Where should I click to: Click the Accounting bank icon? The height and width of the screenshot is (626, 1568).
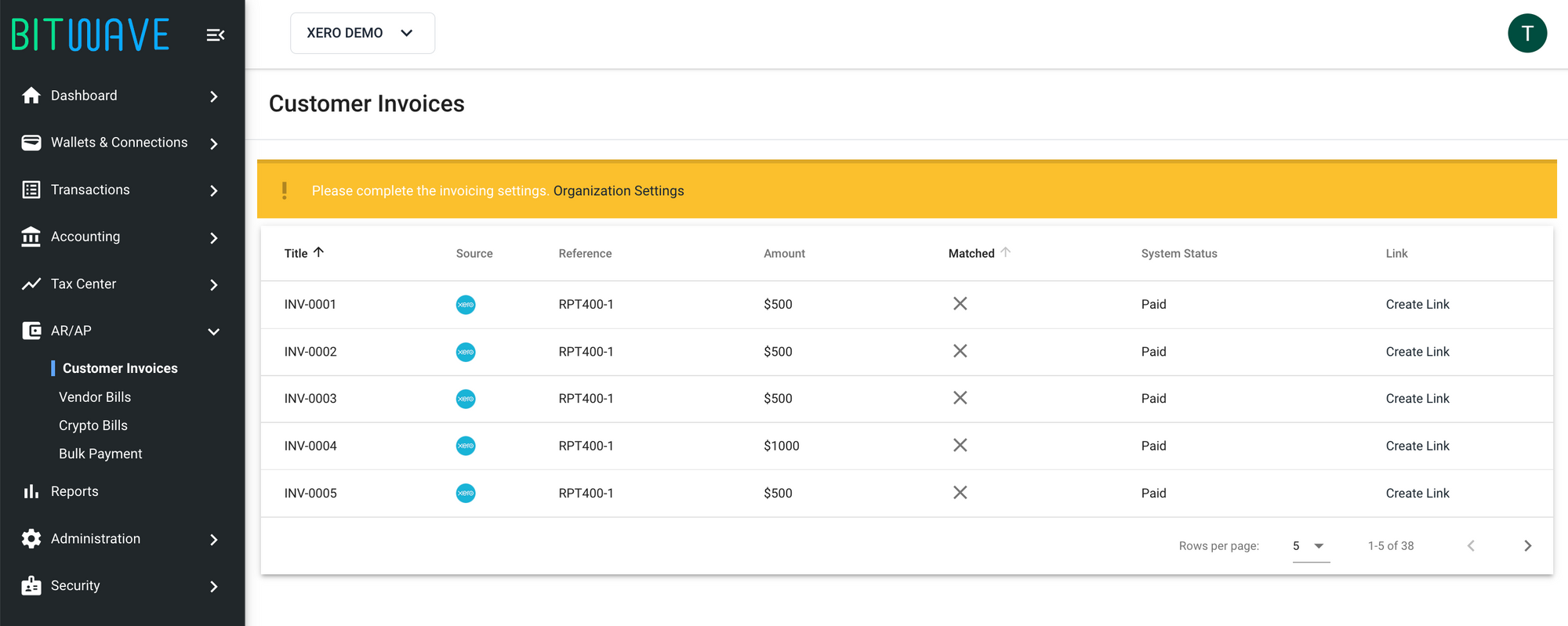(x=31, y=237)
